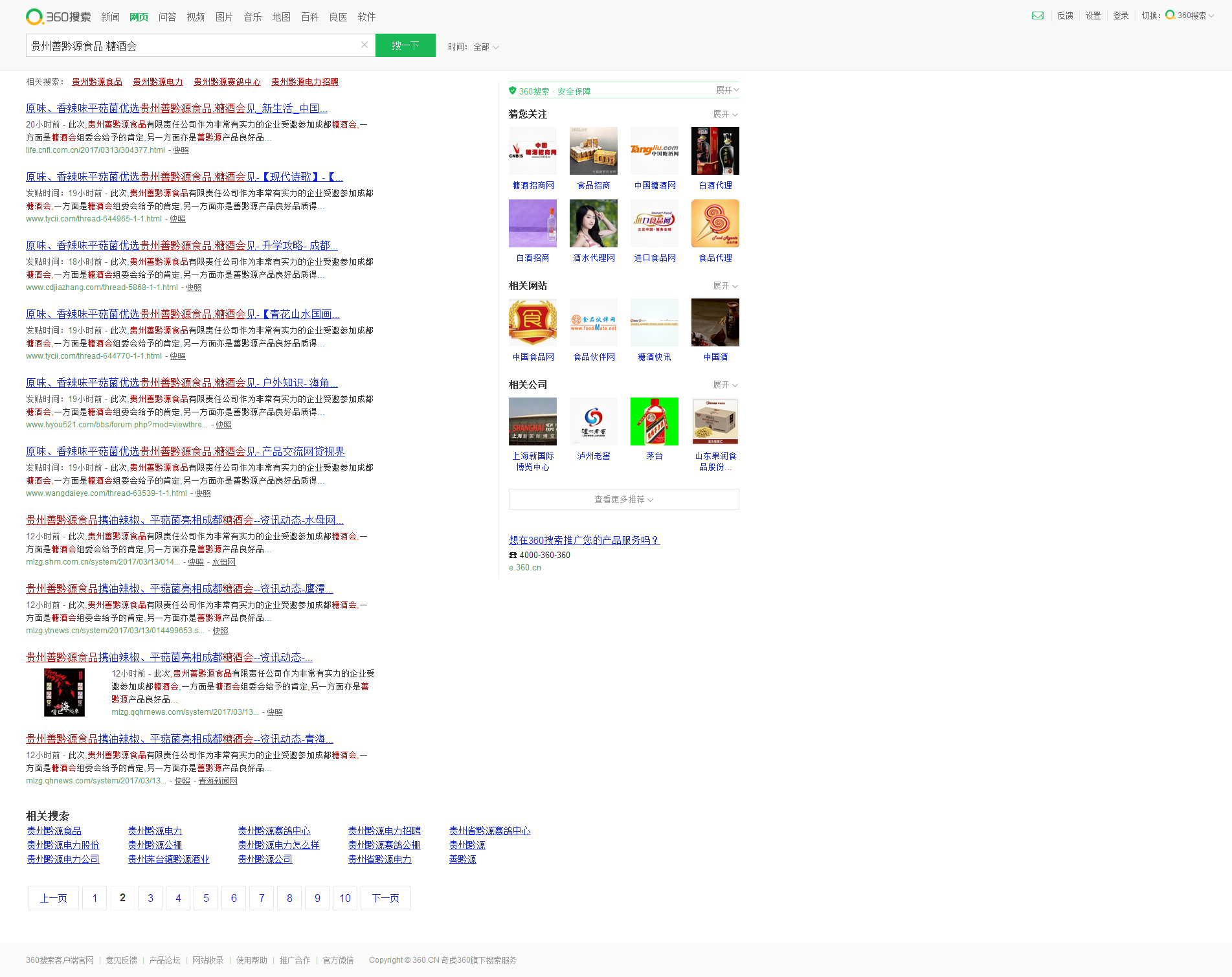Click the thumbnail beside qqhrnews result
This screenshot has width=1232, height=977.
click(64, 692)
